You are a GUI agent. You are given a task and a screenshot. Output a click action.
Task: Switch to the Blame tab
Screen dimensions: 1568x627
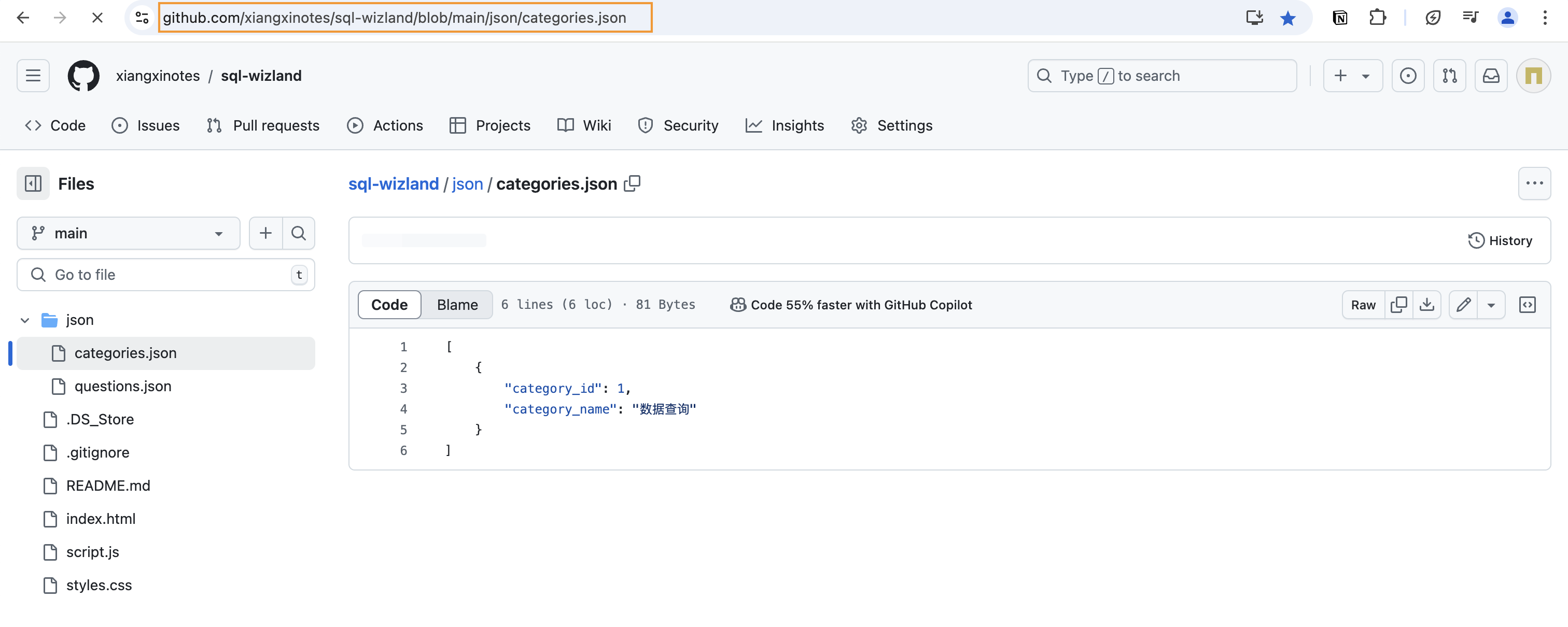tap(457, 304)
